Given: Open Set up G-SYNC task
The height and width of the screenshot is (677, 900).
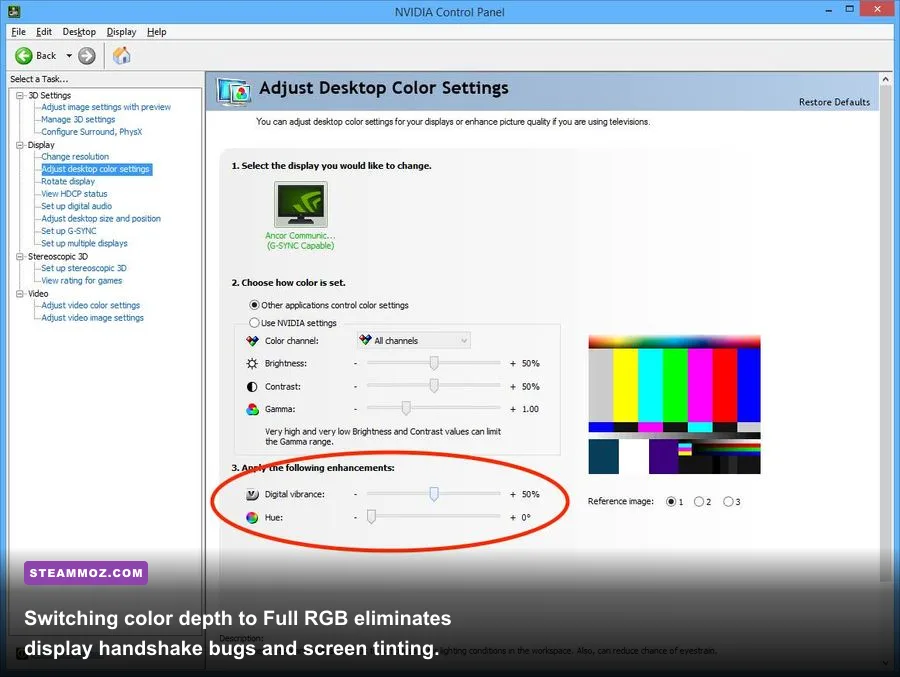Looking at the screenshot, I should pos(69,231).
